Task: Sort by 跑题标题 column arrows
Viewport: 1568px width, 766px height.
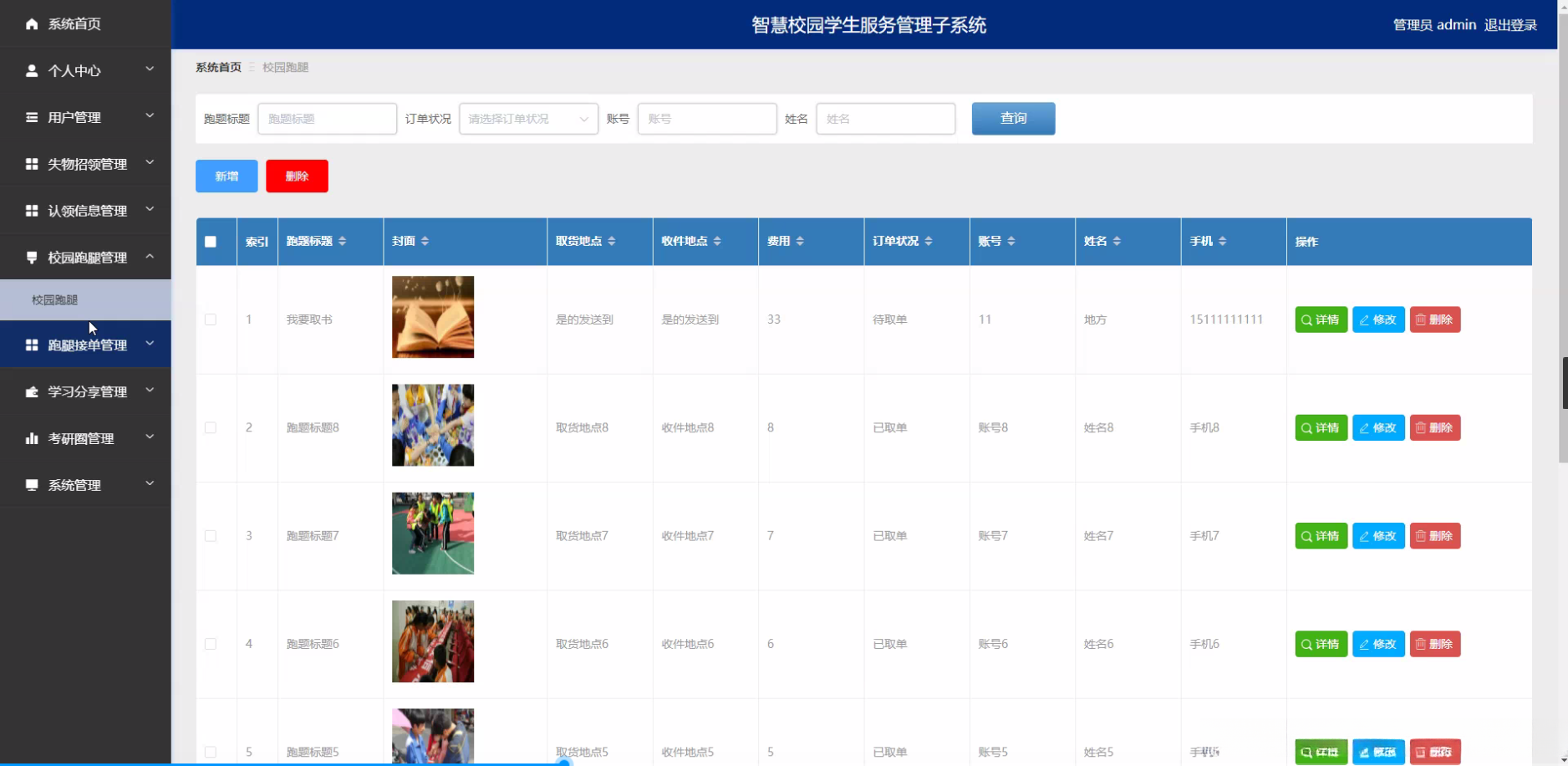Action: coord(342,241)
